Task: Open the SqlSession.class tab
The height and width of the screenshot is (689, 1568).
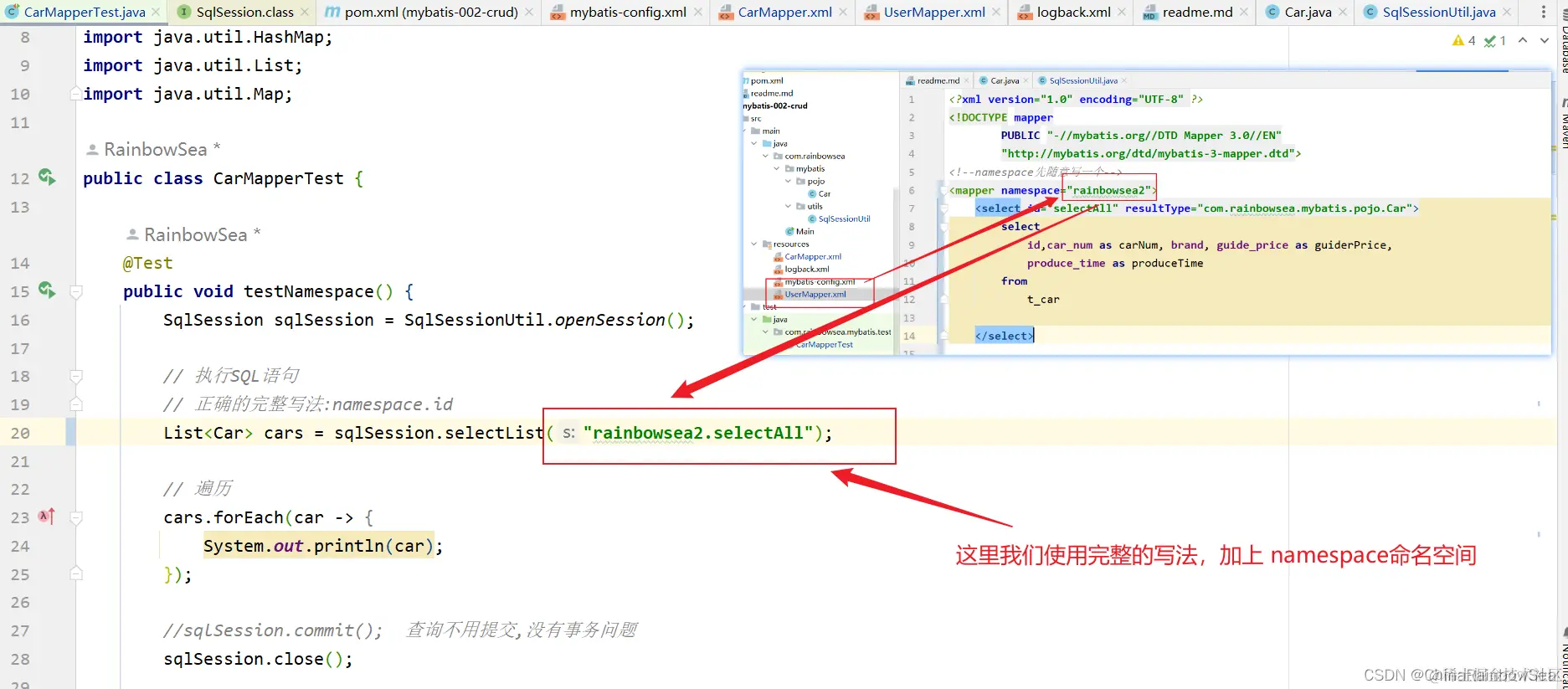Action: (244, 12)
